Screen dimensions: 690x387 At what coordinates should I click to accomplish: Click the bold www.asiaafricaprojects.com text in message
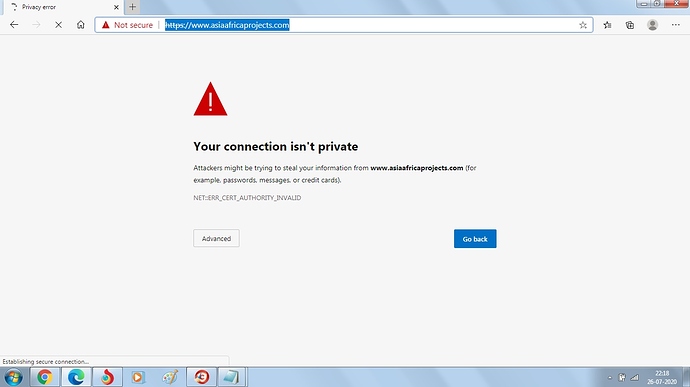(417, 168)
